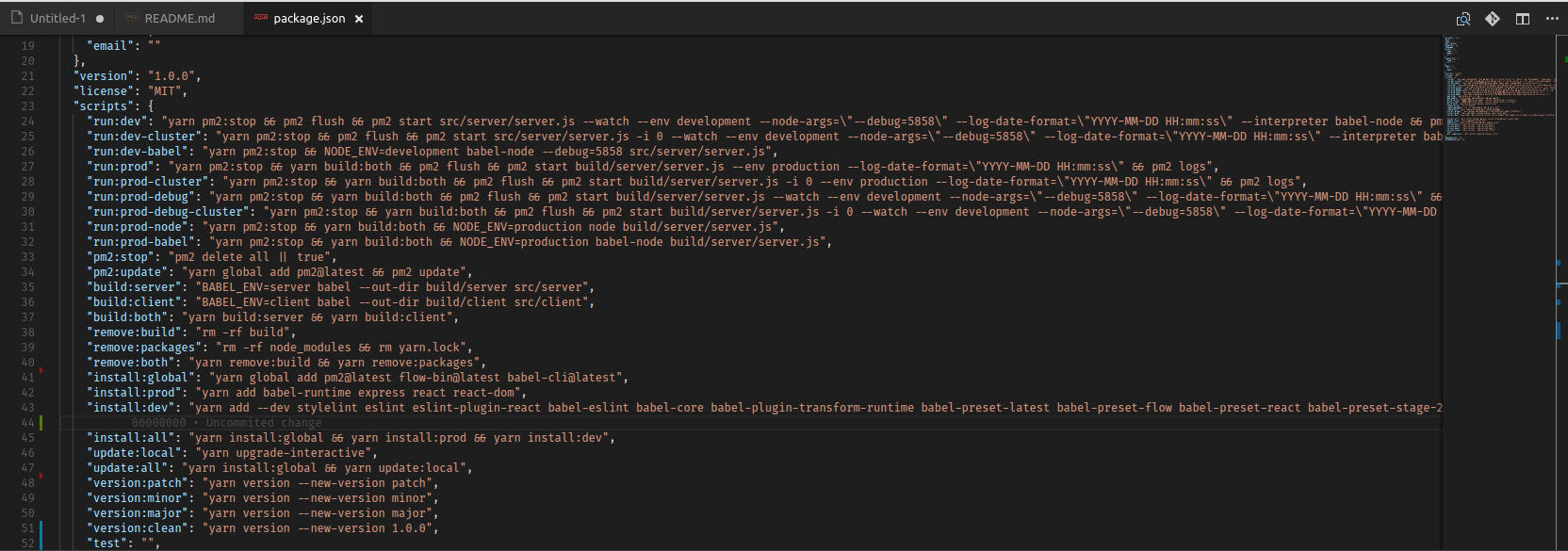
Task: Select line 23 by clicking its line number
Action: 27,106
